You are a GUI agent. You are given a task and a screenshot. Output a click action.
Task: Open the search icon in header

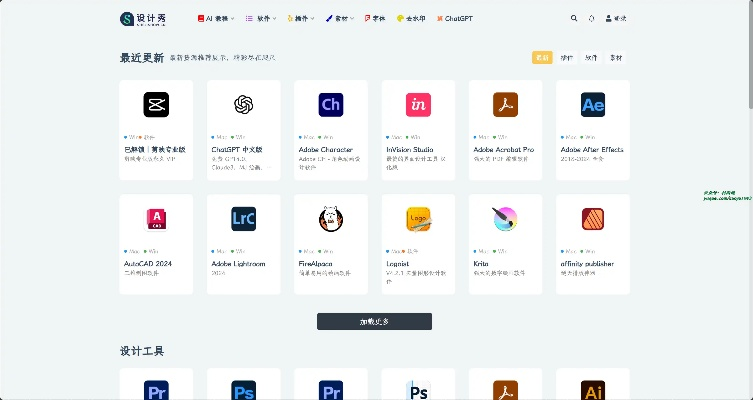click(574, 18)
